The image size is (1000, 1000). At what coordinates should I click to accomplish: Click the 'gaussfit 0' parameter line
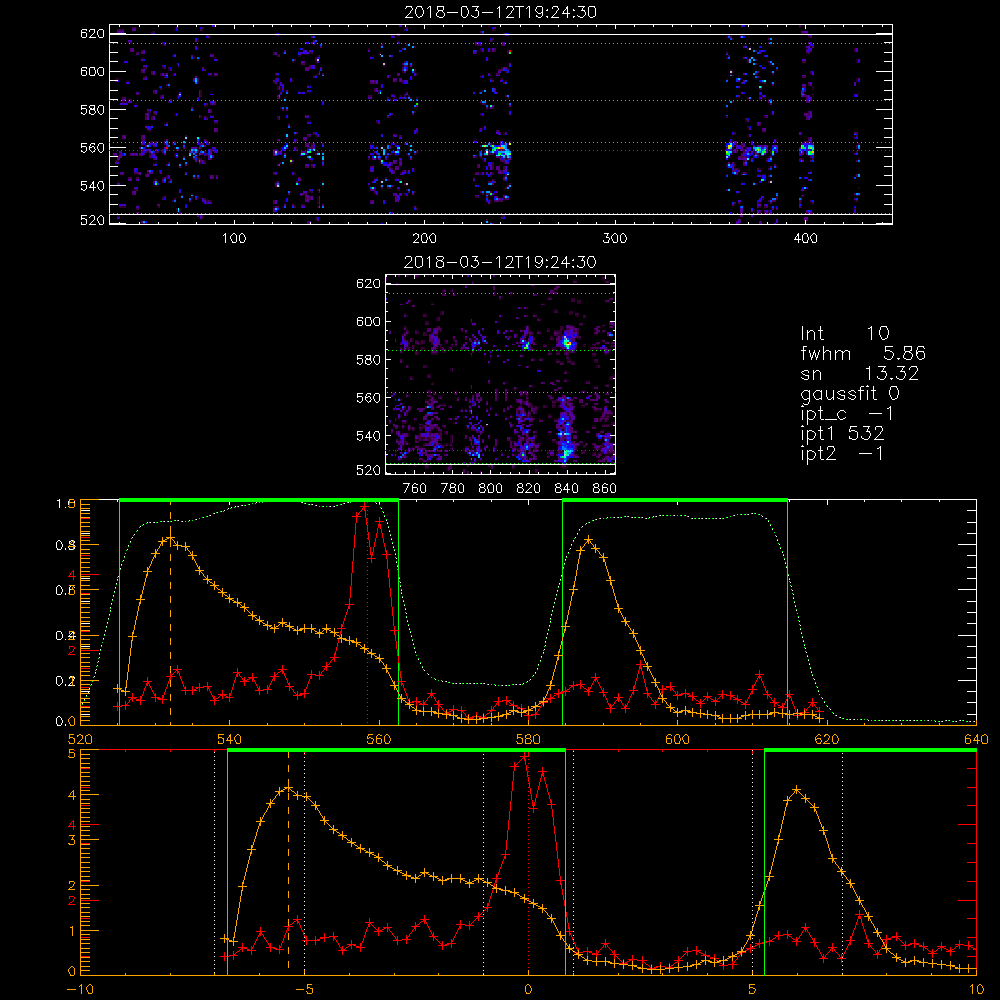click(x=850, y=393)
